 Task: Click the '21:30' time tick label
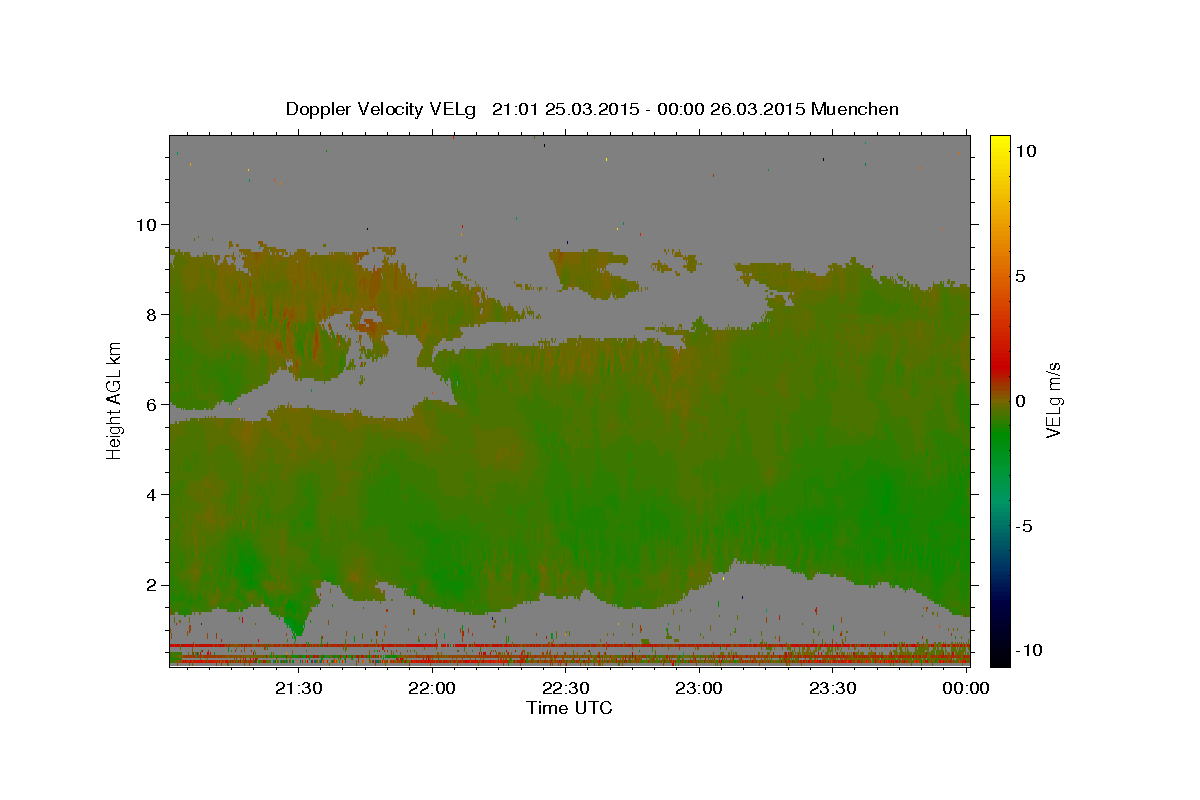tap(299, 688)
